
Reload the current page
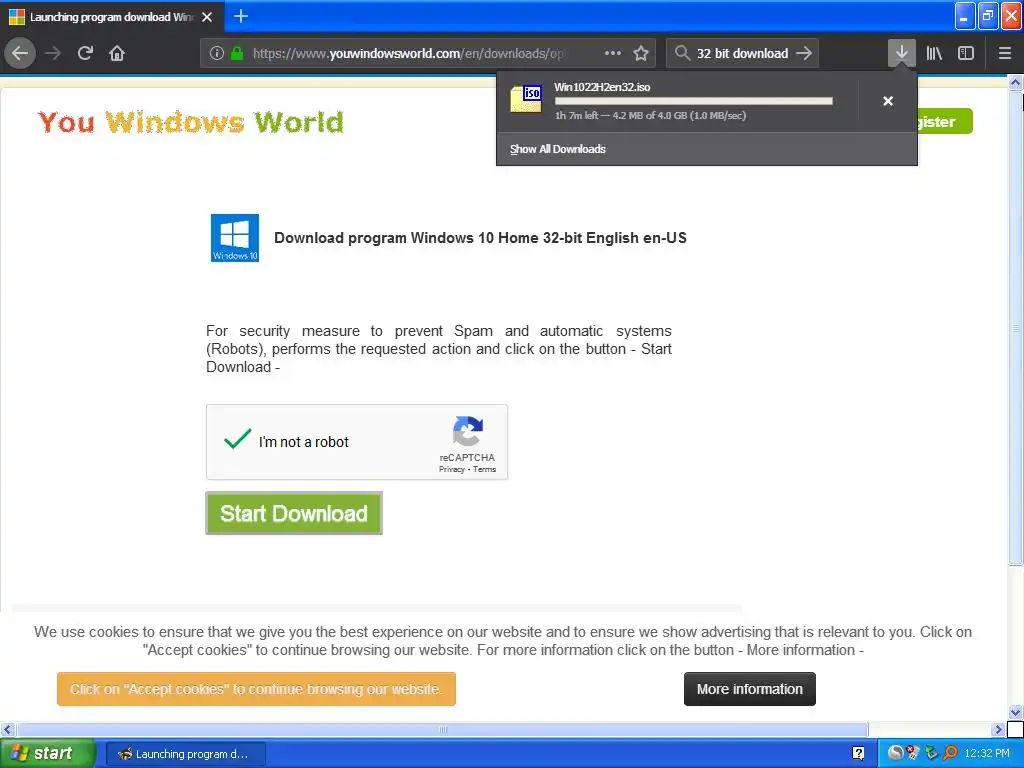pyautogui.click(x=85, y=53)
